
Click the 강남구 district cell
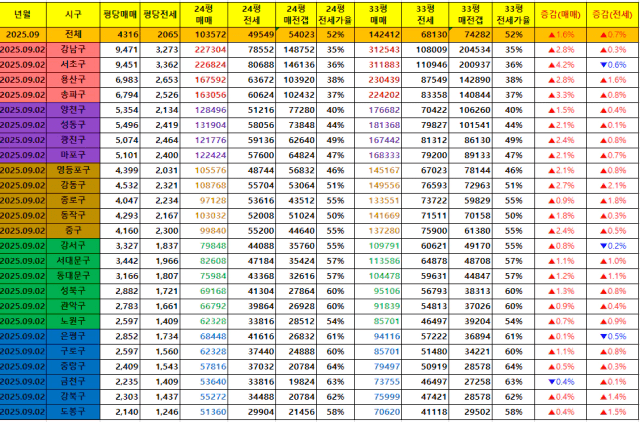point(73,50)
